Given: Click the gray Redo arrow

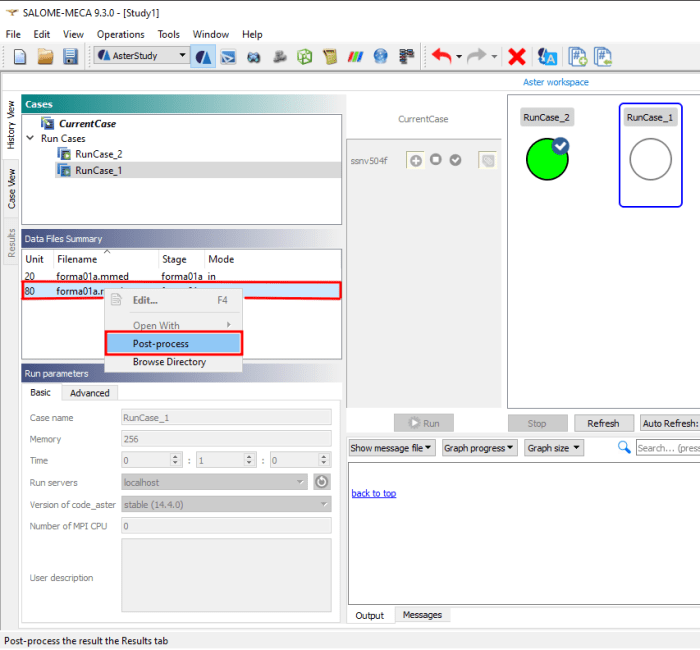Looking at the screenshot, I should [477, 56].
